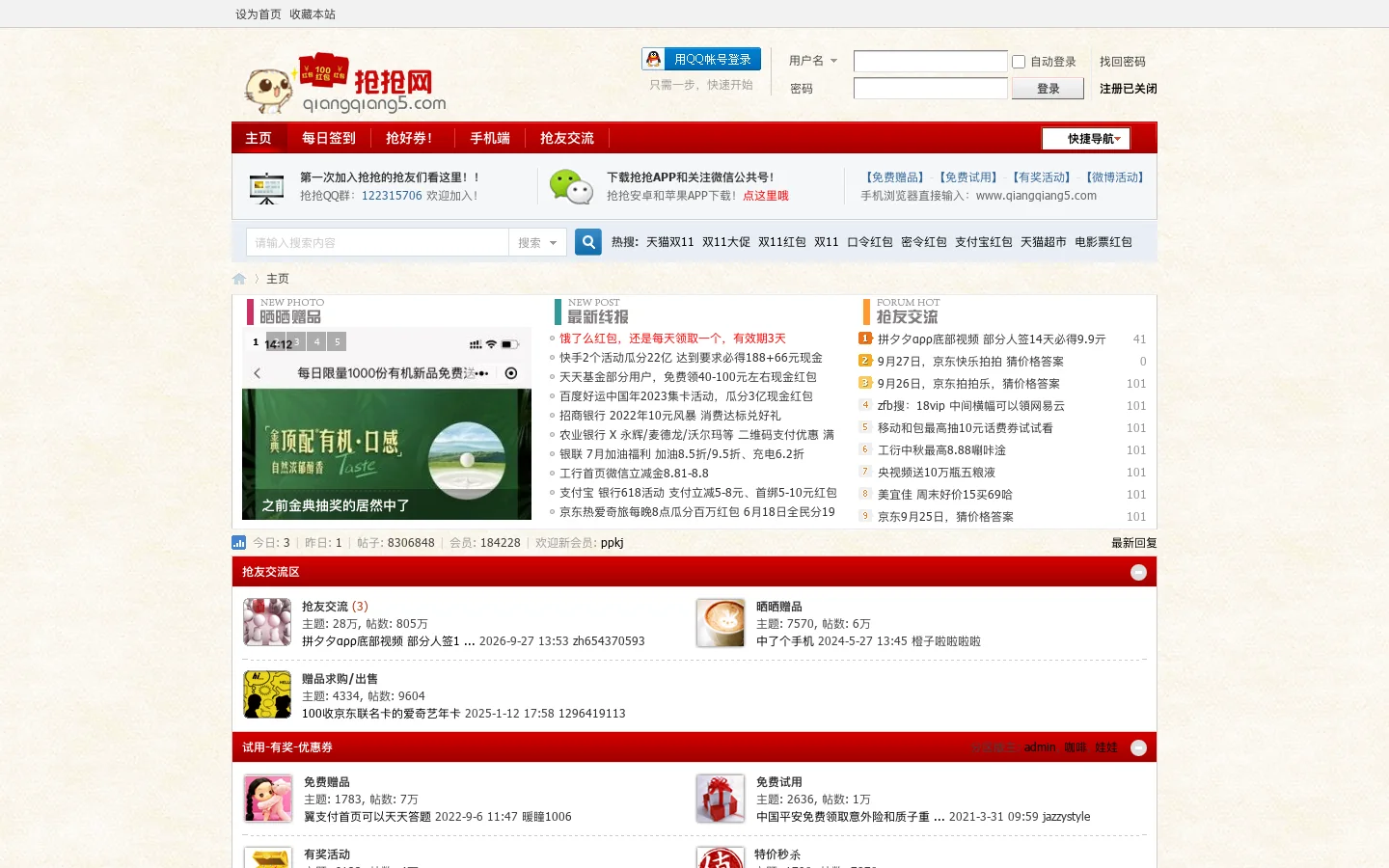1389x868 pixels.
Task: Select slideshow page 5
Action: pyautogui.click(x=337, y=341)
